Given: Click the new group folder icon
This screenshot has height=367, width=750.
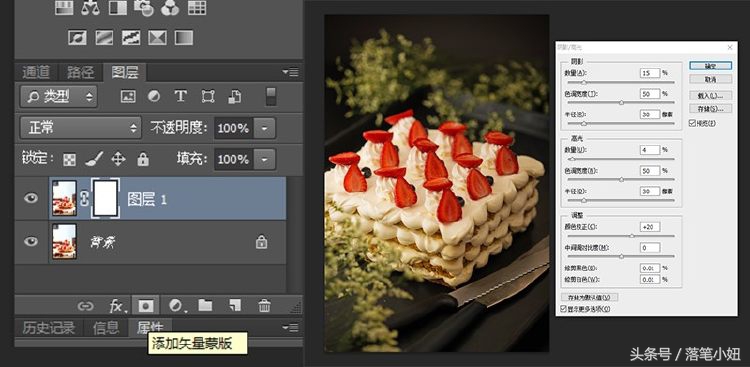Looking at the screenshot, I should point(206,305).
